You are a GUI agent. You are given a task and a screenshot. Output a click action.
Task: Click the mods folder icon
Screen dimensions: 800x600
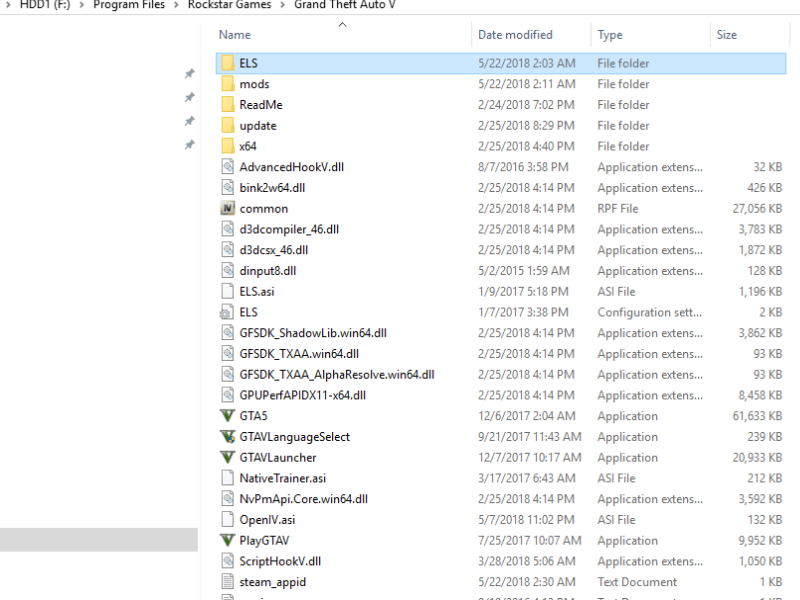click(x=228, y=84)
